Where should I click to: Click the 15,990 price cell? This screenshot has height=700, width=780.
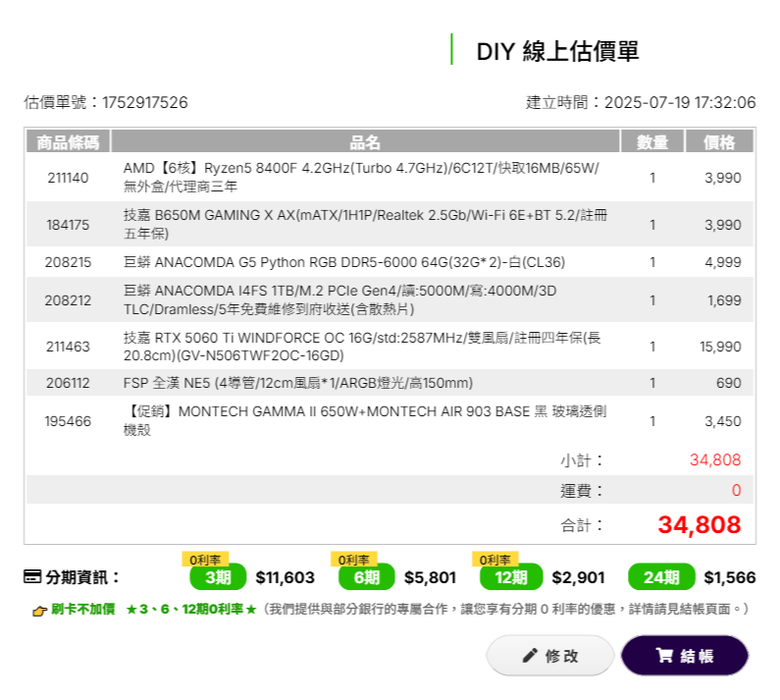coord(720,347)
